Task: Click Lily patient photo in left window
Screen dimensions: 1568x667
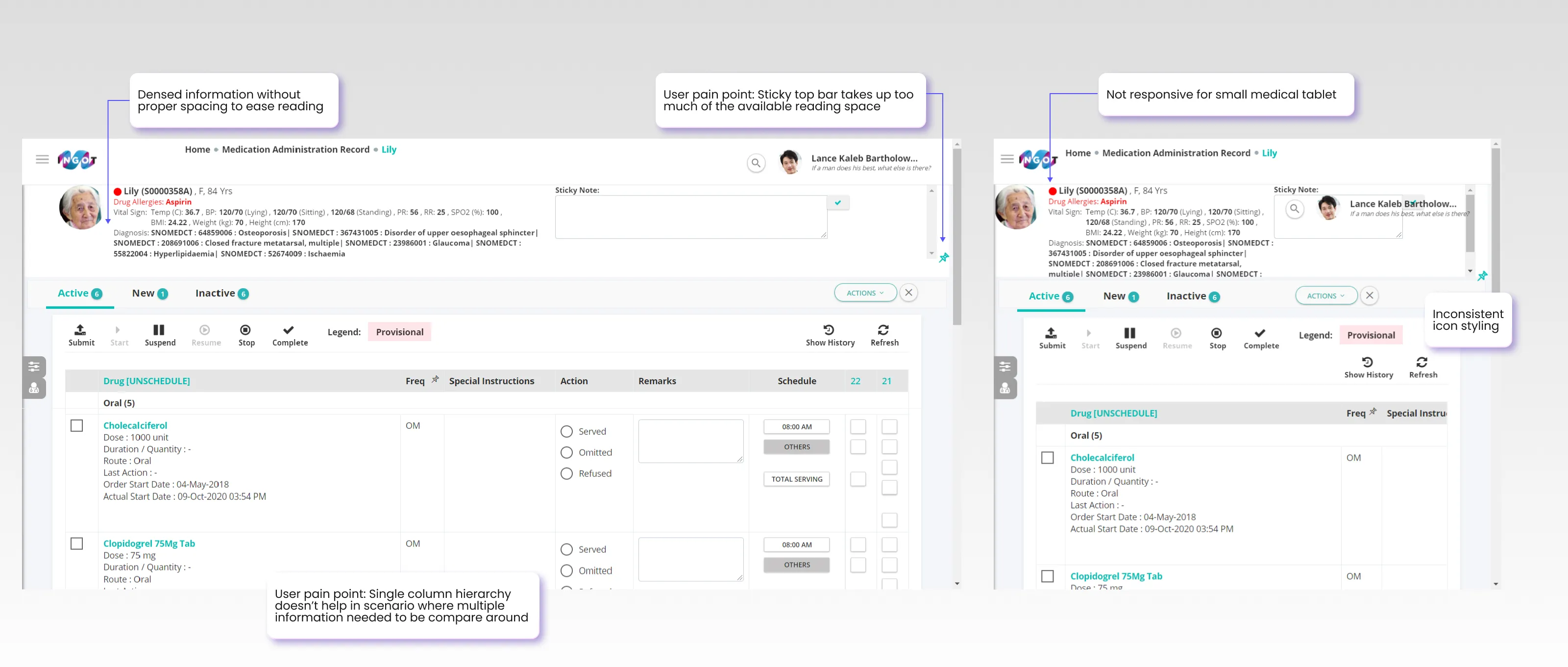Action: click(x=80, y=207)
